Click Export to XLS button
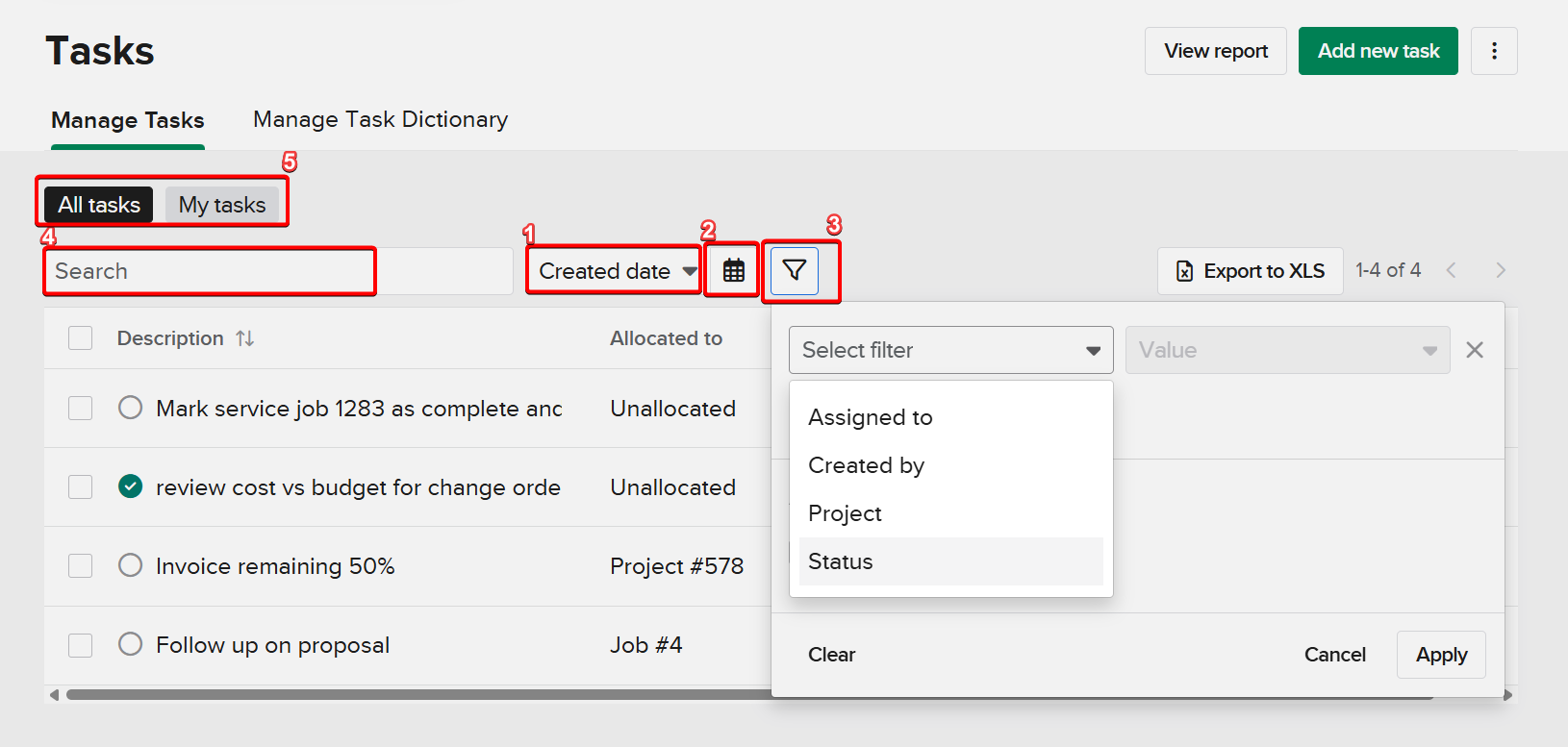 pyautogui.click(x=1250, y=271)
